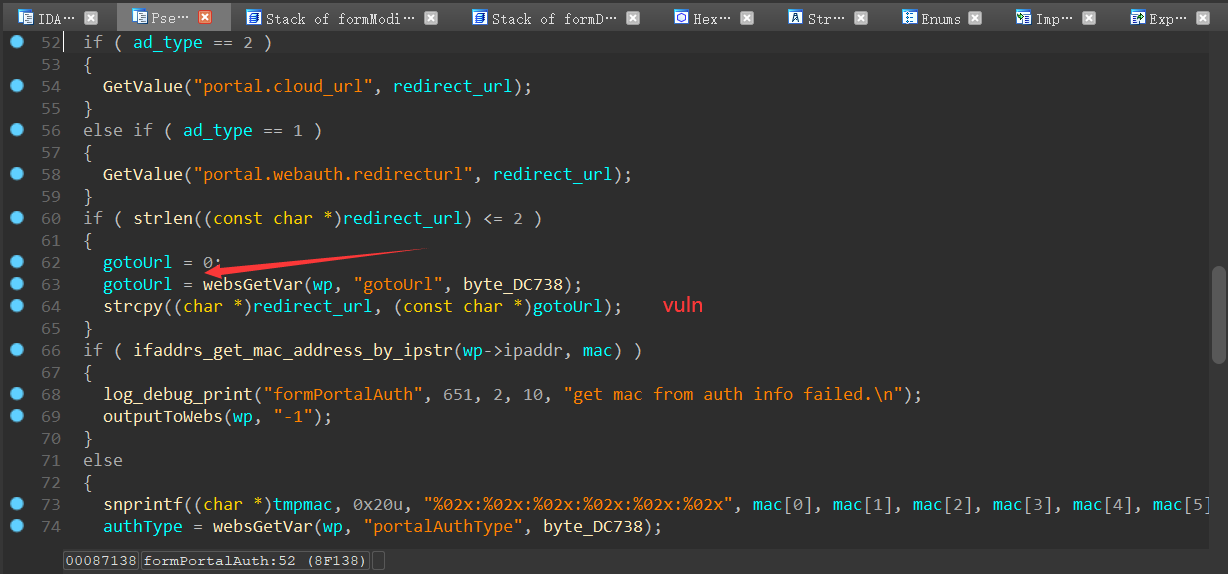Click the "gotoUrl" string literal on line 63
This screenshot has width=1228, height=574.
(398, 284)
